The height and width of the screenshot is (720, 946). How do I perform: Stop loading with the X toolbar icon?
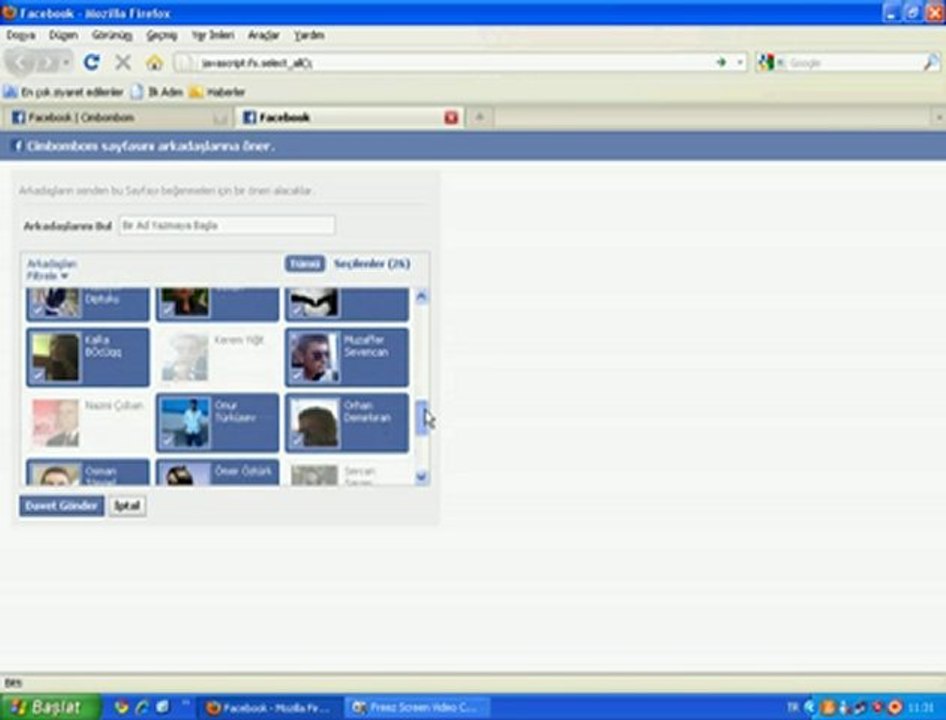pos(123,62)
